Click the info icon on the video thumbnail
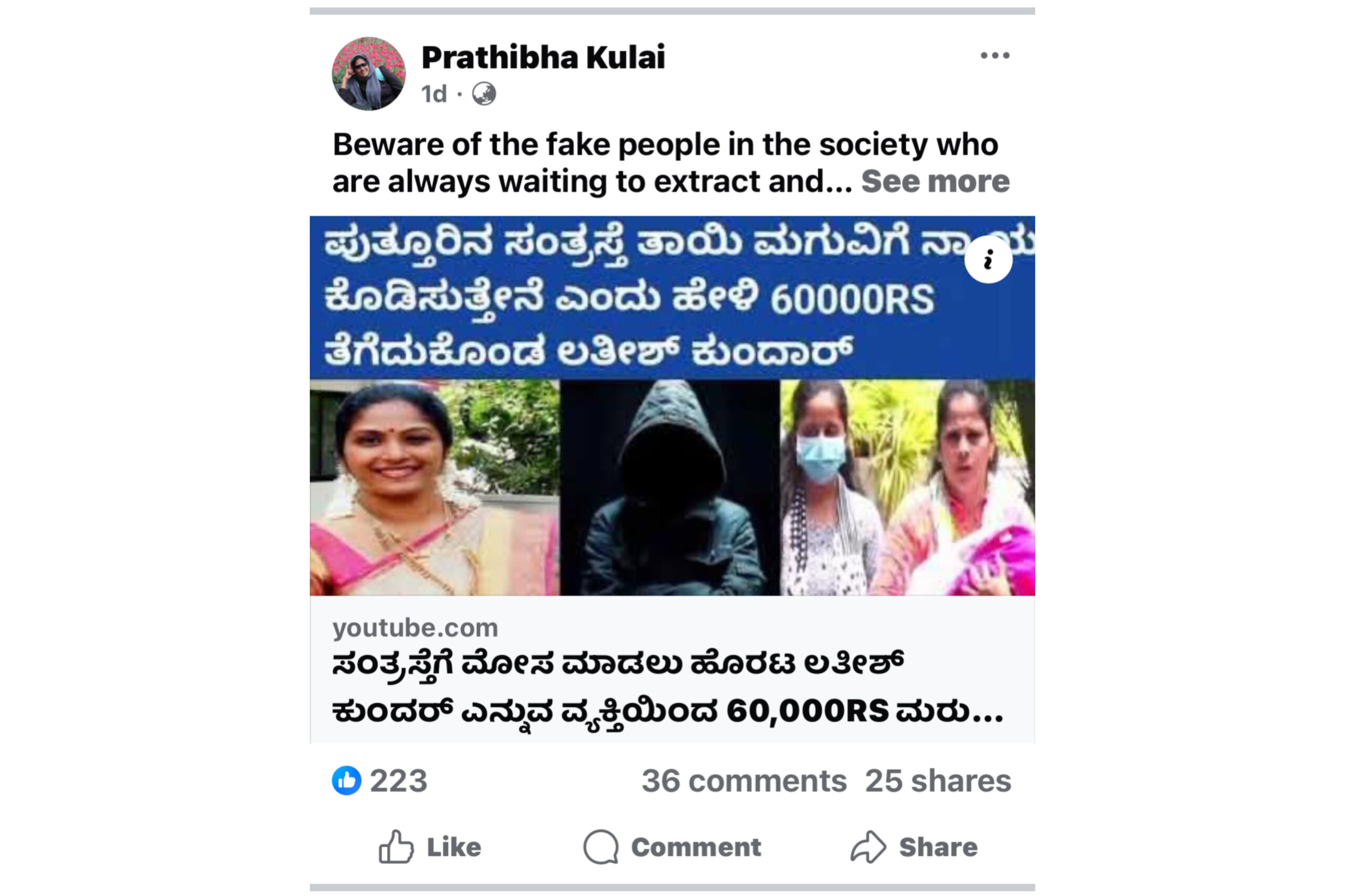1345x896 pixels. pos(988,259)
